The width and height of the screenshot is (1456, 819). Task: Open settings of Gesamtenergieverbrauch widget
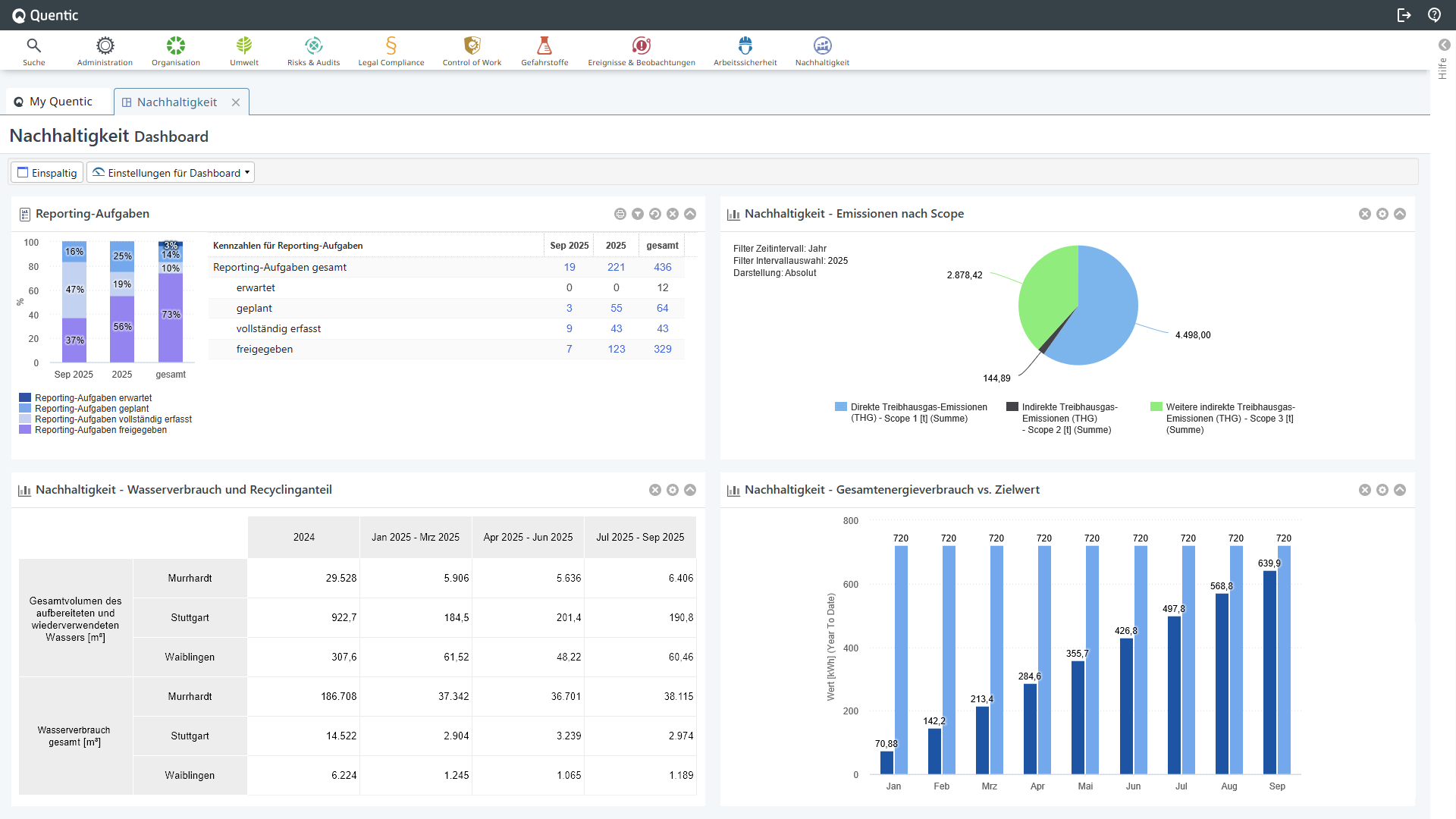coord(1382,490)
